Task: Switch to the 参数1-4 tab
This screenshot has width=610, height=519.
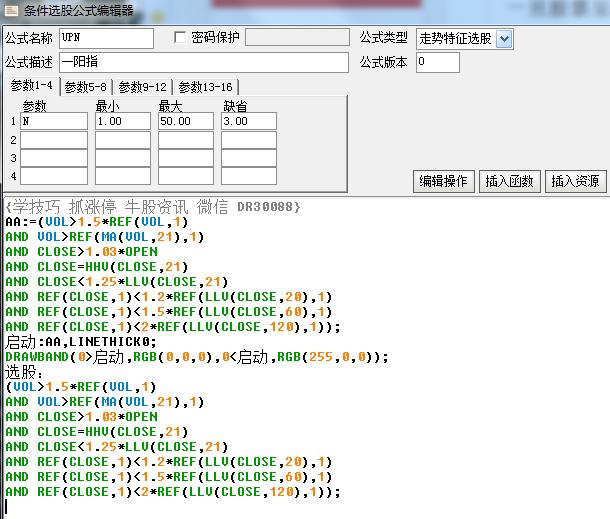Action: [x=32, y=85]
